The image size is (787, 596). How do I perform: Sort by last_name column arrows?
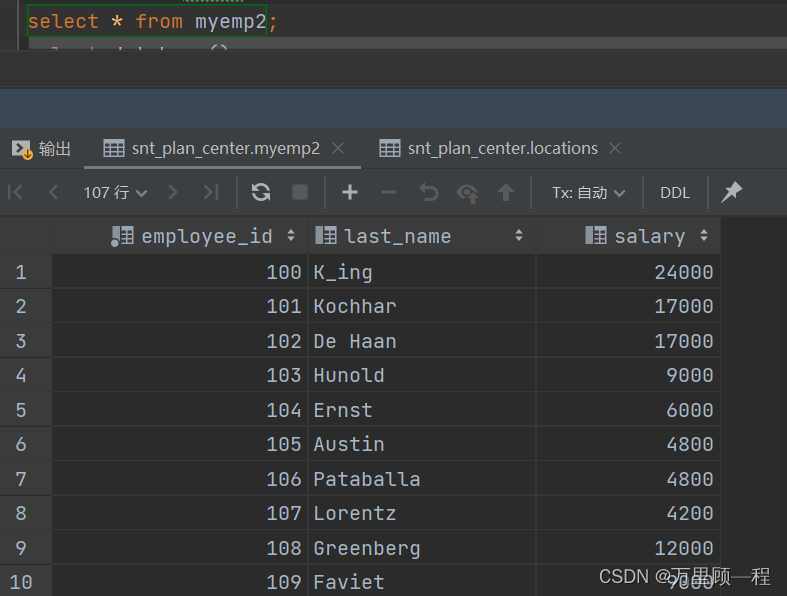[x=519, y=235]
